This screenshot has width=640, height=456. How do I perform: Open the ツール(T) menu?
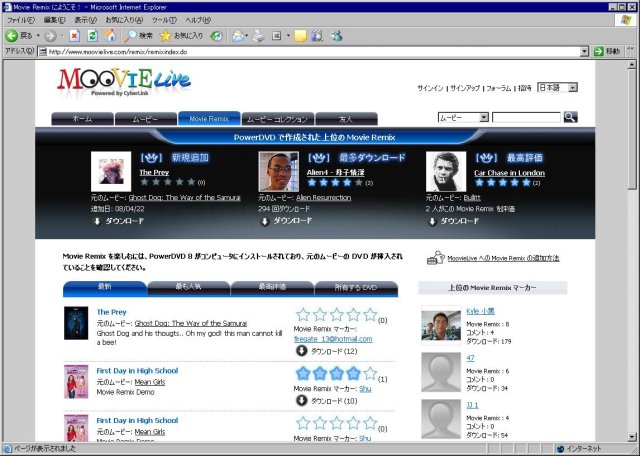pyautogui.click(x=164, y=20)
